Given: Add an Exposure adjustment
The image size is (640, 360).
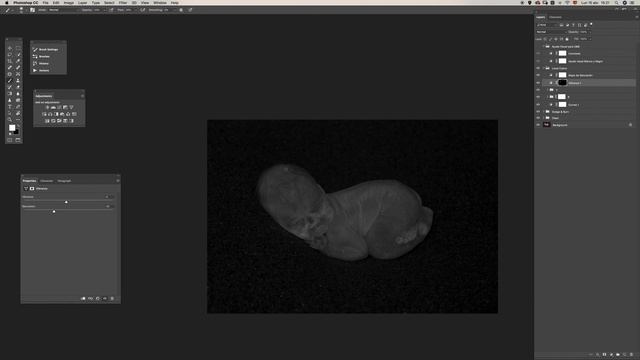Looking at the screenshot, I should tap(65, 107).
